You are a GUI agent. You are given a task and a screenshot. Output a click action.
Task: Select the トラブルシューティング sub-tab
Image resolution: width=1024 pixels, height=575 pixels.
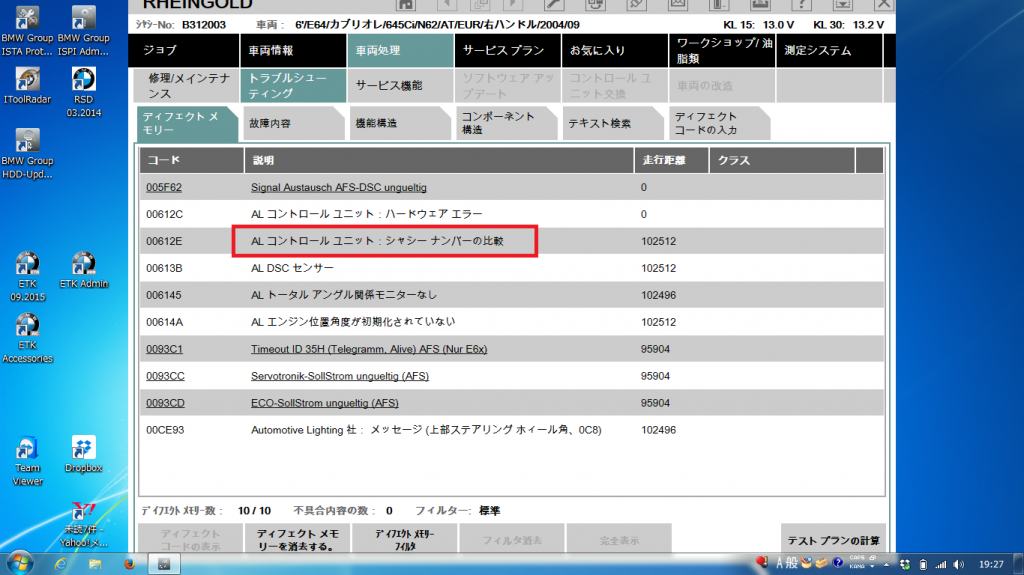tap(293, 86)
